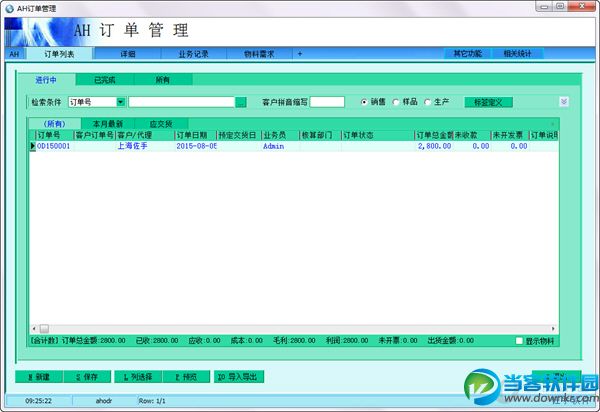Screen dimensions: 600x412
Task: Select the 生产 radio button
Action: point(427,102)
